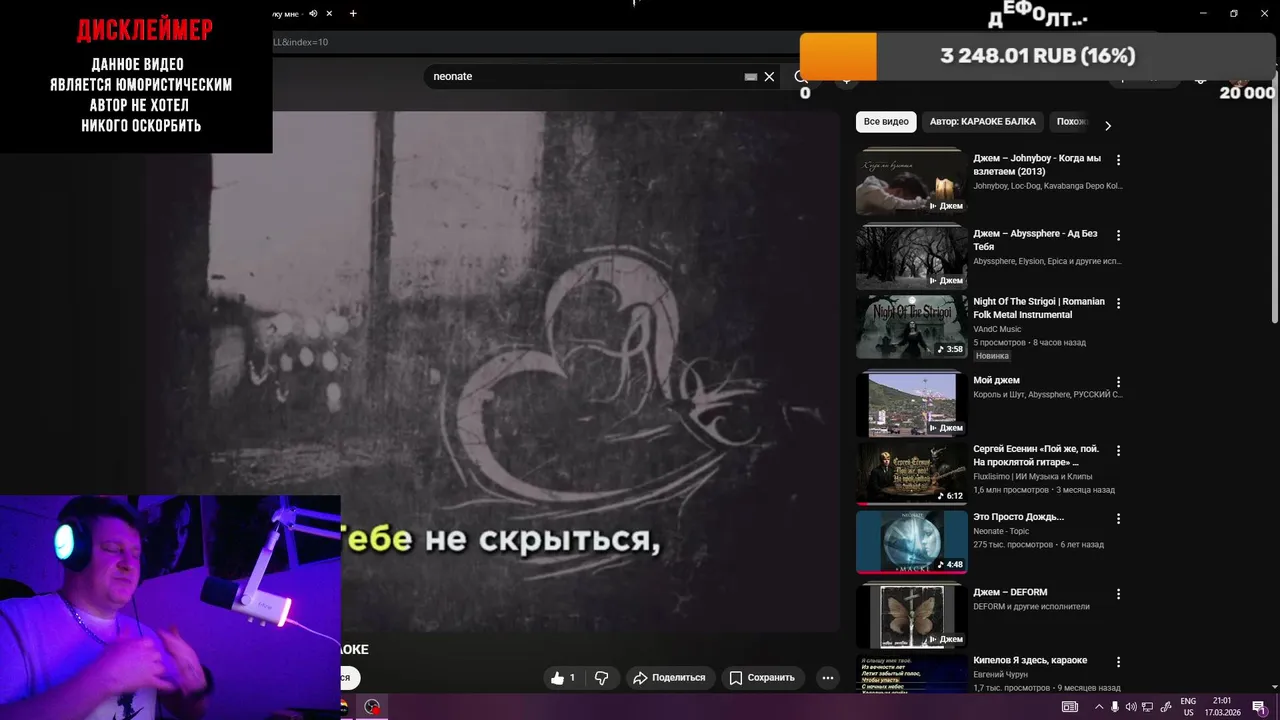This screenshot has height=720, width=1280.
Task: Switch ENG US input language
Action: pyautogui.click(x=1188, y=707)
